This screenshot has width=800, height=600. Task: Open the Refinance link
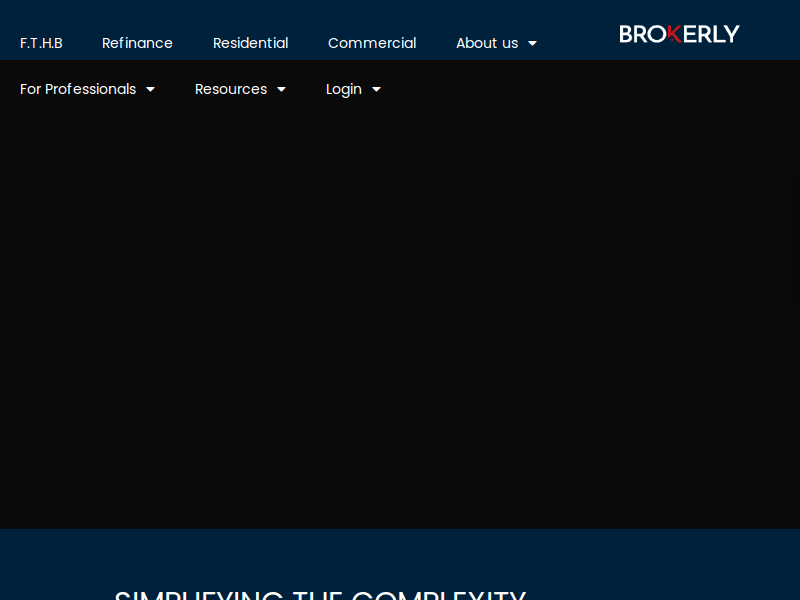[137, 43]
